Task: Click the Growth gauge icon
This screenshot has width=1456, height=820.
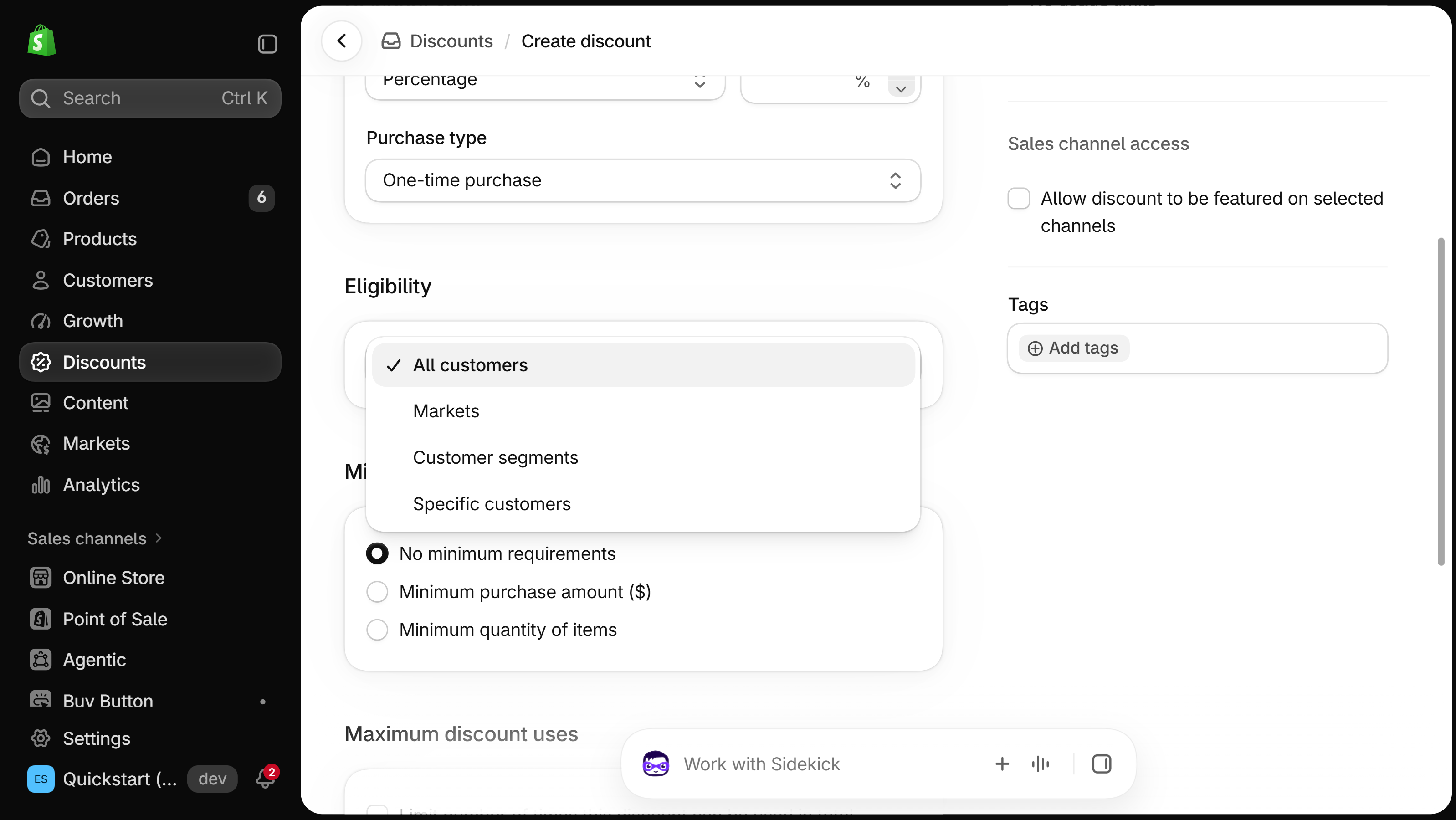Action: (41, 321)
